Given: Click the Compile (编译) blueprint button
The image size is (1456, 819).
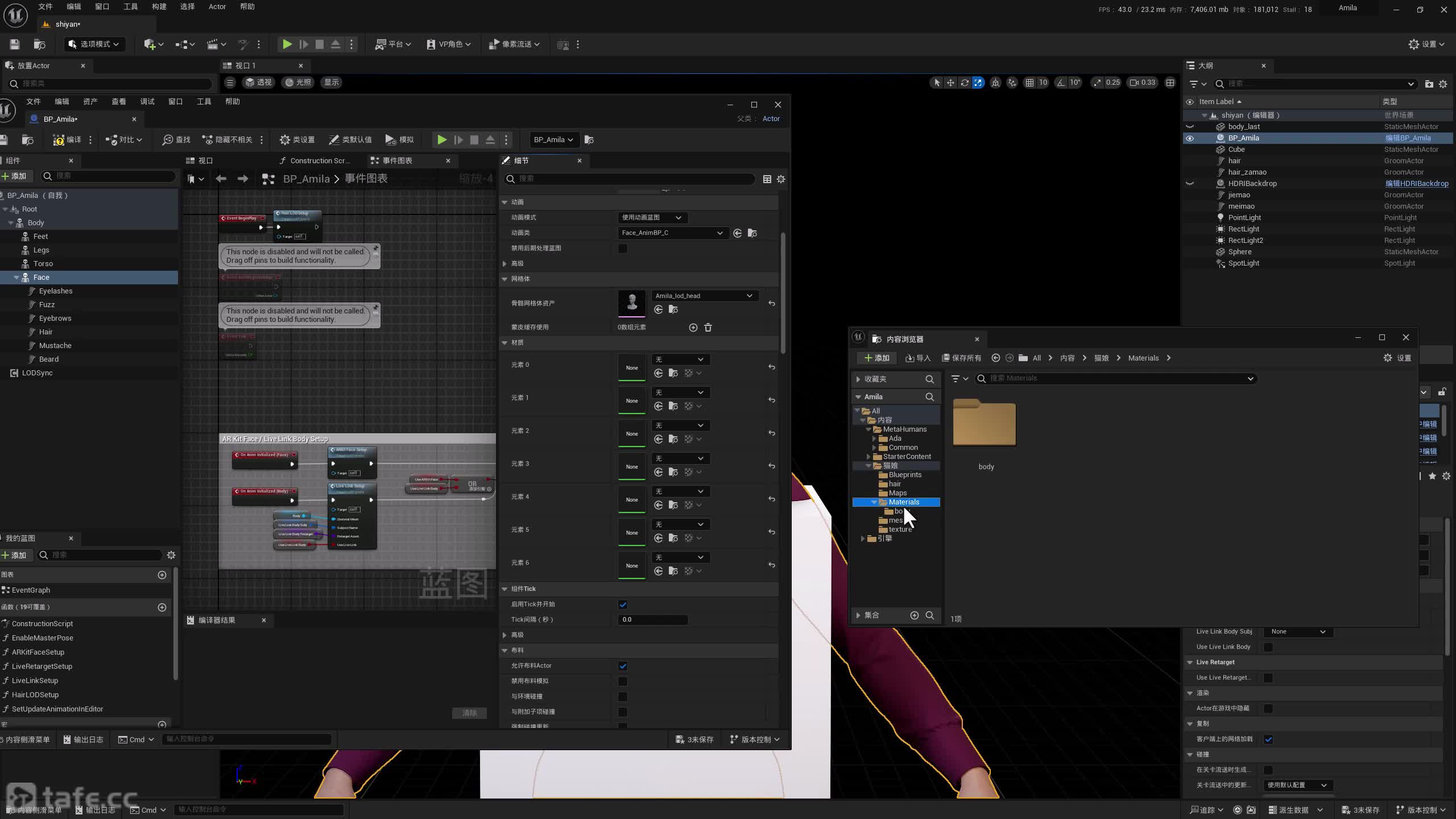Looking at the screenshot, I should (67, 140).
